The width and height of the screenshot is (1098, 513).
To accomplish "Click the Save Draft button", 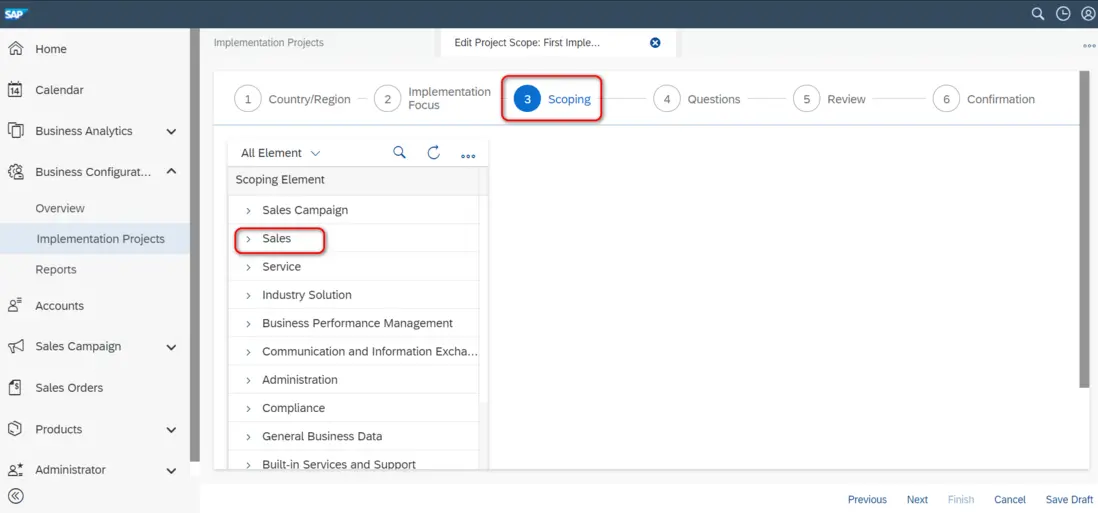I will (1069, 499).
